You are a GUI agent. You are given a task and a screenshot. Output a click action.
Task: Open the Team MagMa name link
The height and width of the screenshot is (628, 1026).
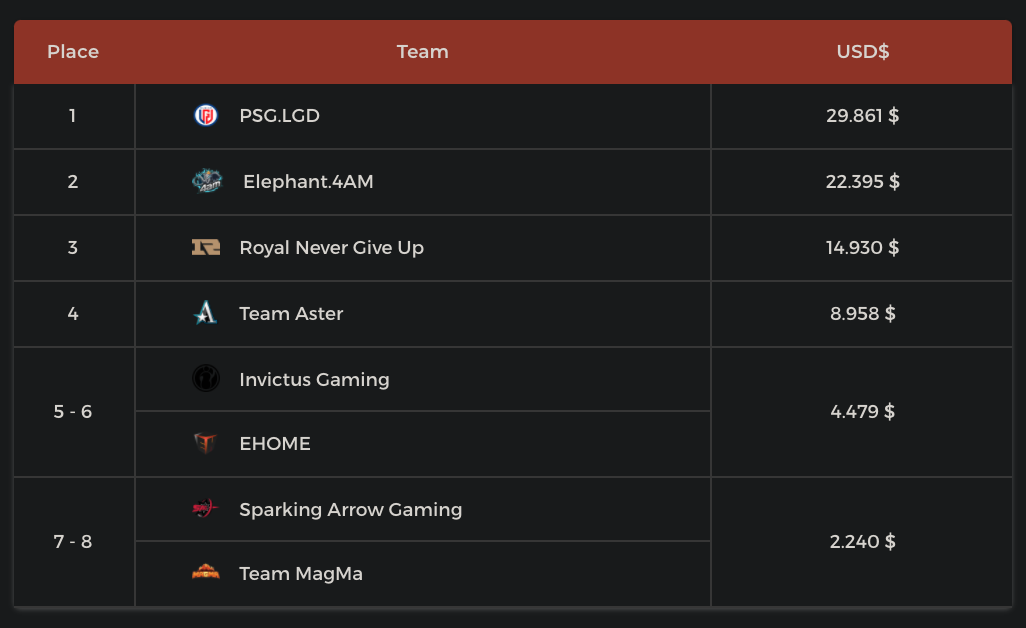point(301,574)
